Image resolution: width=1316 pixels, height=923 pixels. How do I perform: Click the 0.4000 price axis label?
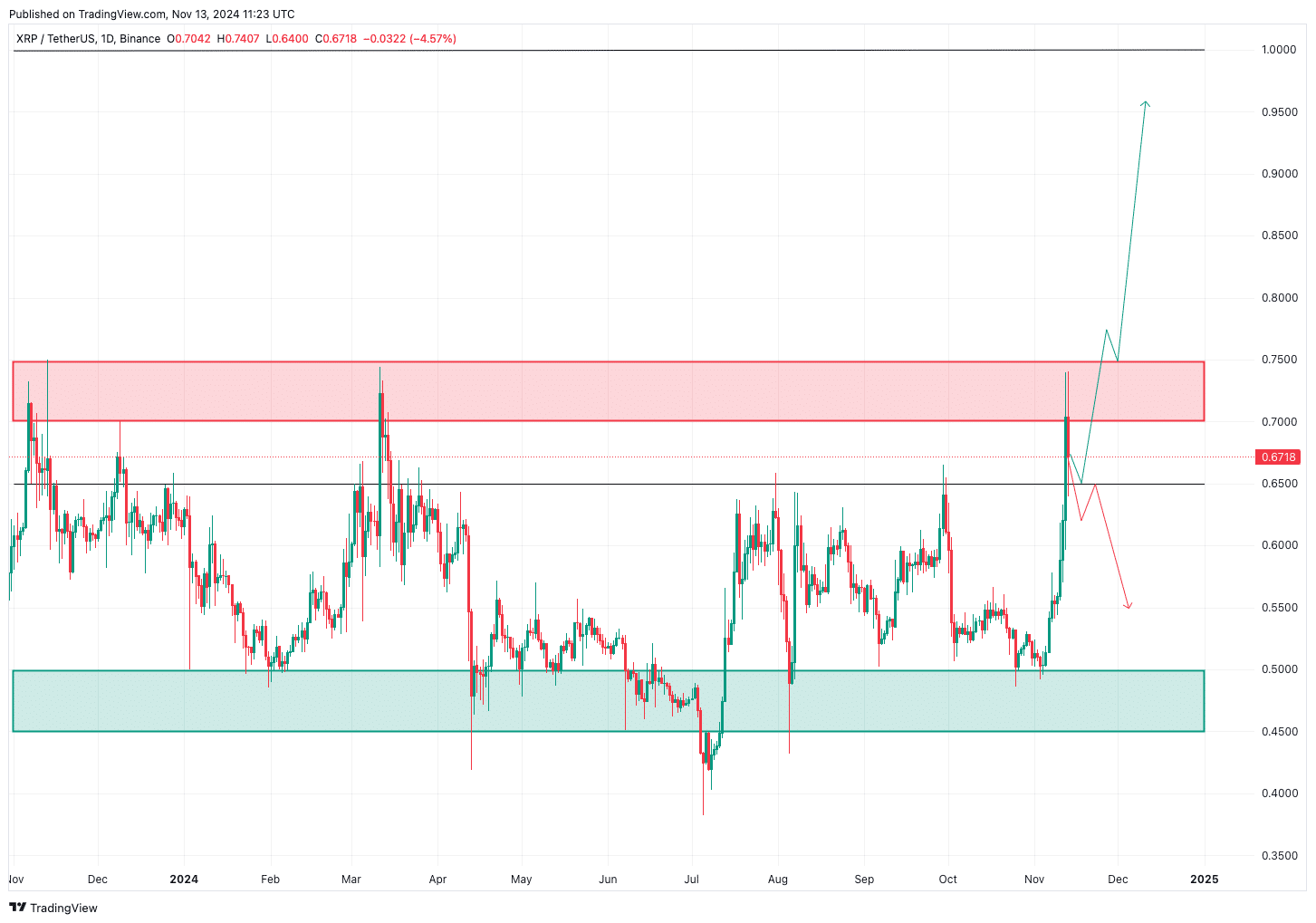[x=1279, y=793]
